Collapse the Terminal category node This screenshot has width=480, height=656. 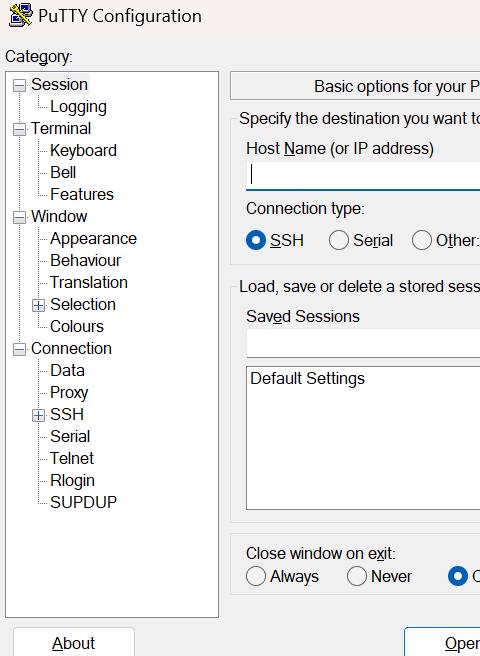(19, 130)
